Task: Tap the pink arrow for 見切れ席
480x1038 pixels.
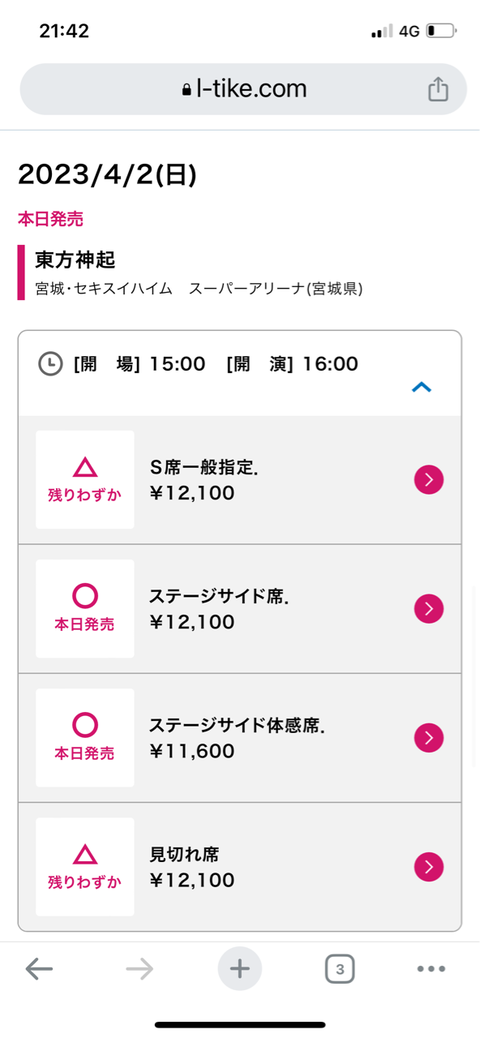Action: [429, 867]
